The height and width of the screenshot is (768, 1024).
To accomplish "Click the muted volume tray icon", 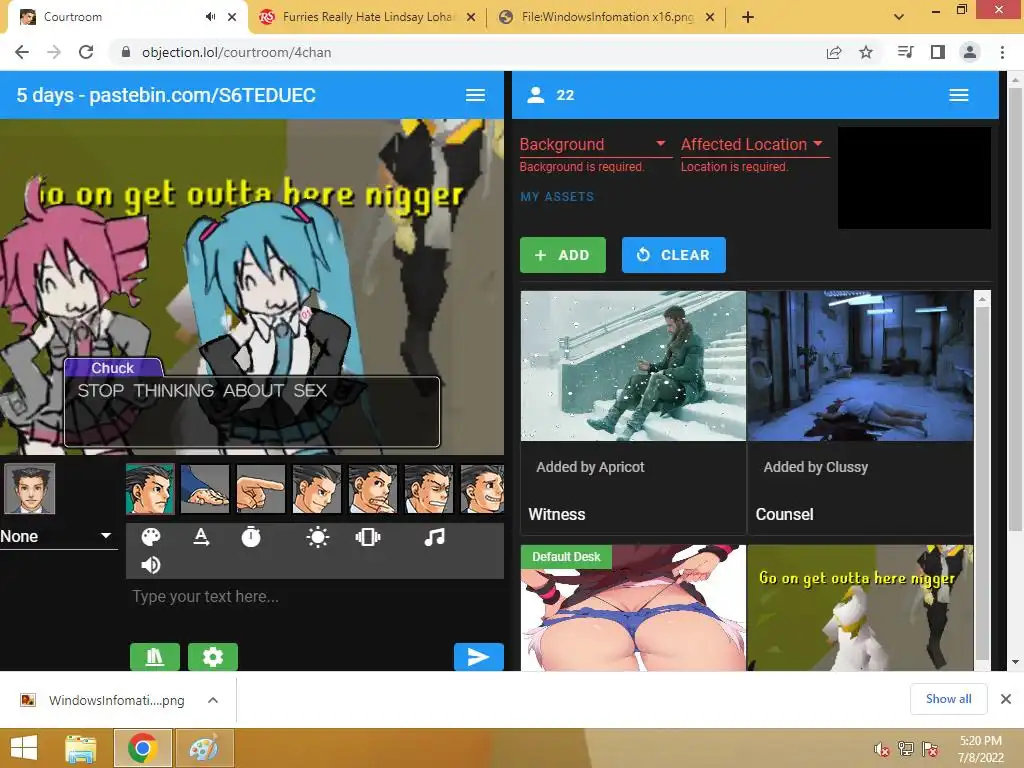I will pos(882,749).
